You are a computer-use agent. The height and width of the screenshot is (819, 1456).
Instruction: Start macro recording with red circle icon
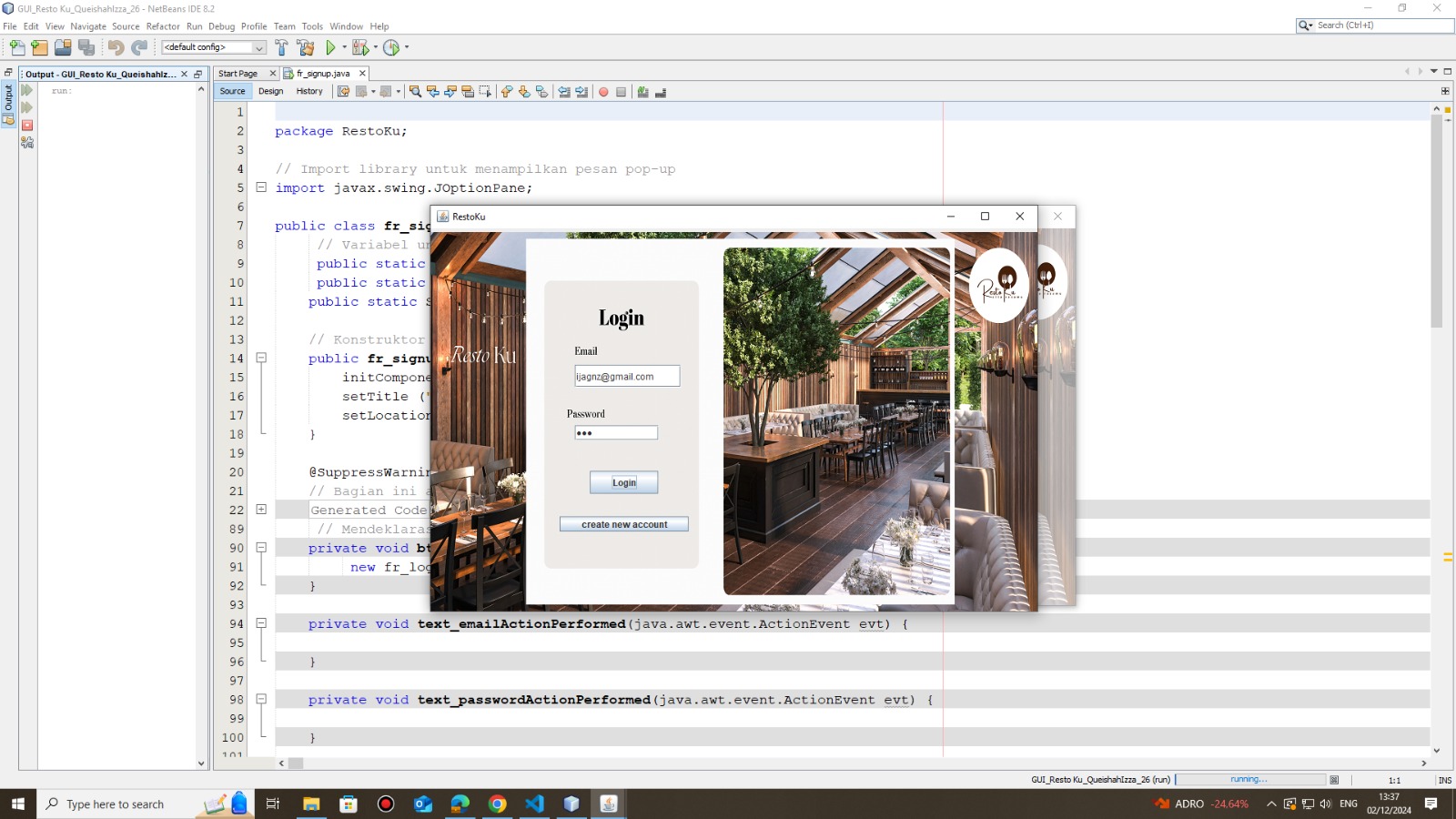tap(603, 92)
